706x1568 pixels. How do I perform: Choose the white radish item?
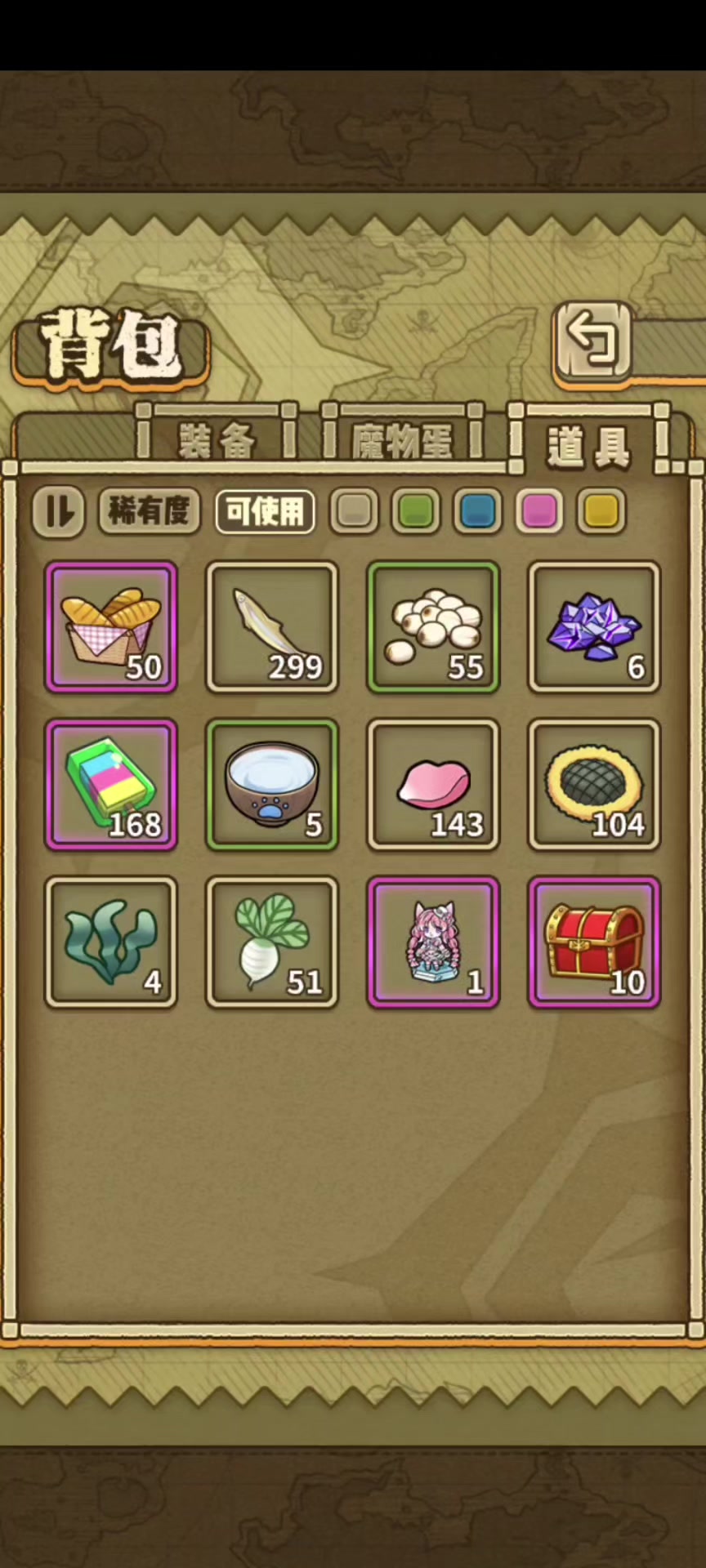tap(272, 942)
